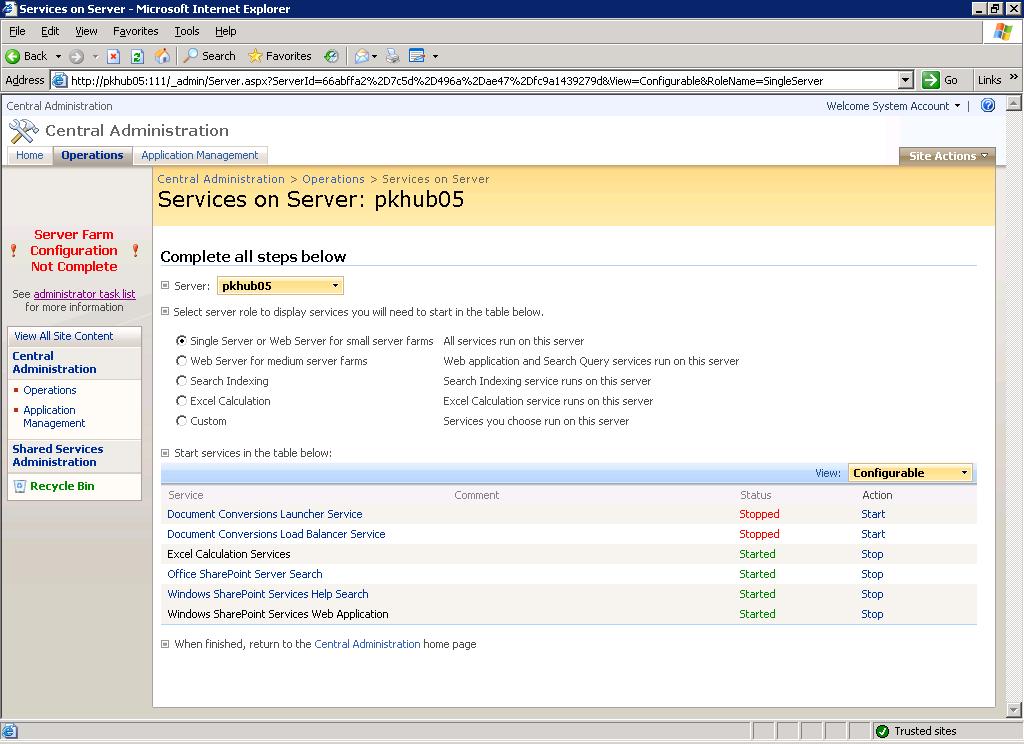Click the page icon in address bar
This screenshot has width=1024, height=744.
[x=59, y=80]
